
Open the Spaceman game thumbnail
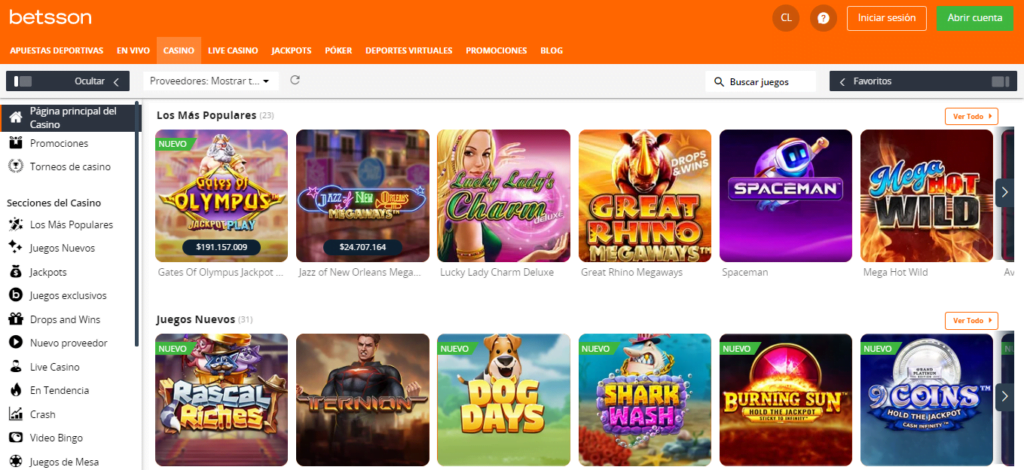(786, 196)
